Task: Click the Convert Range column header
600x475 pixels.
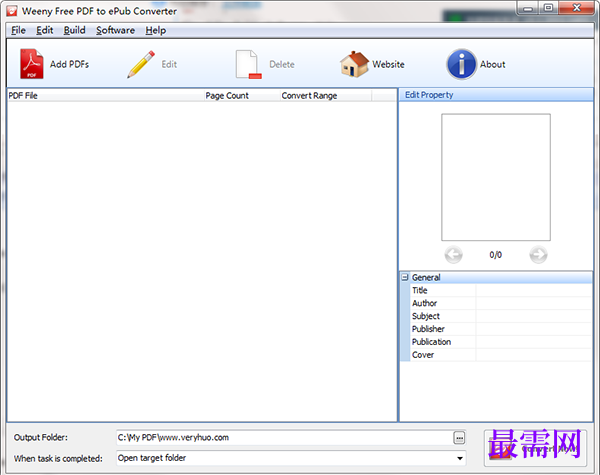Action: pos(326,96)
